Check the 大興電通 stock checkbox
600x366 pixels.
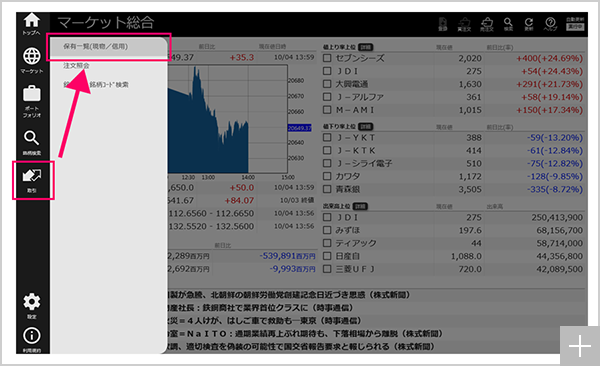click(x=327, y=84)
